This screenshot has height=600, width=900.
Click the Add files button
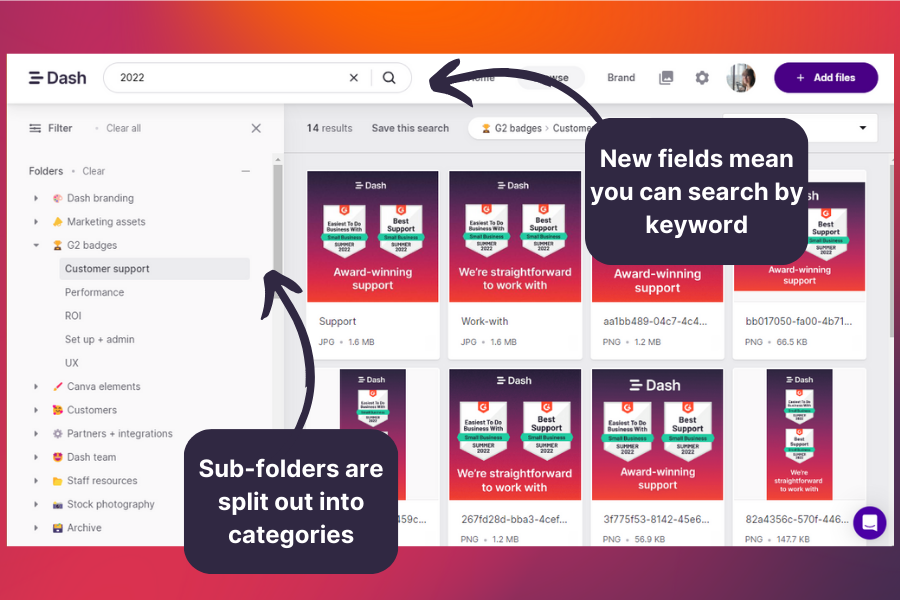tap(826, 78)
